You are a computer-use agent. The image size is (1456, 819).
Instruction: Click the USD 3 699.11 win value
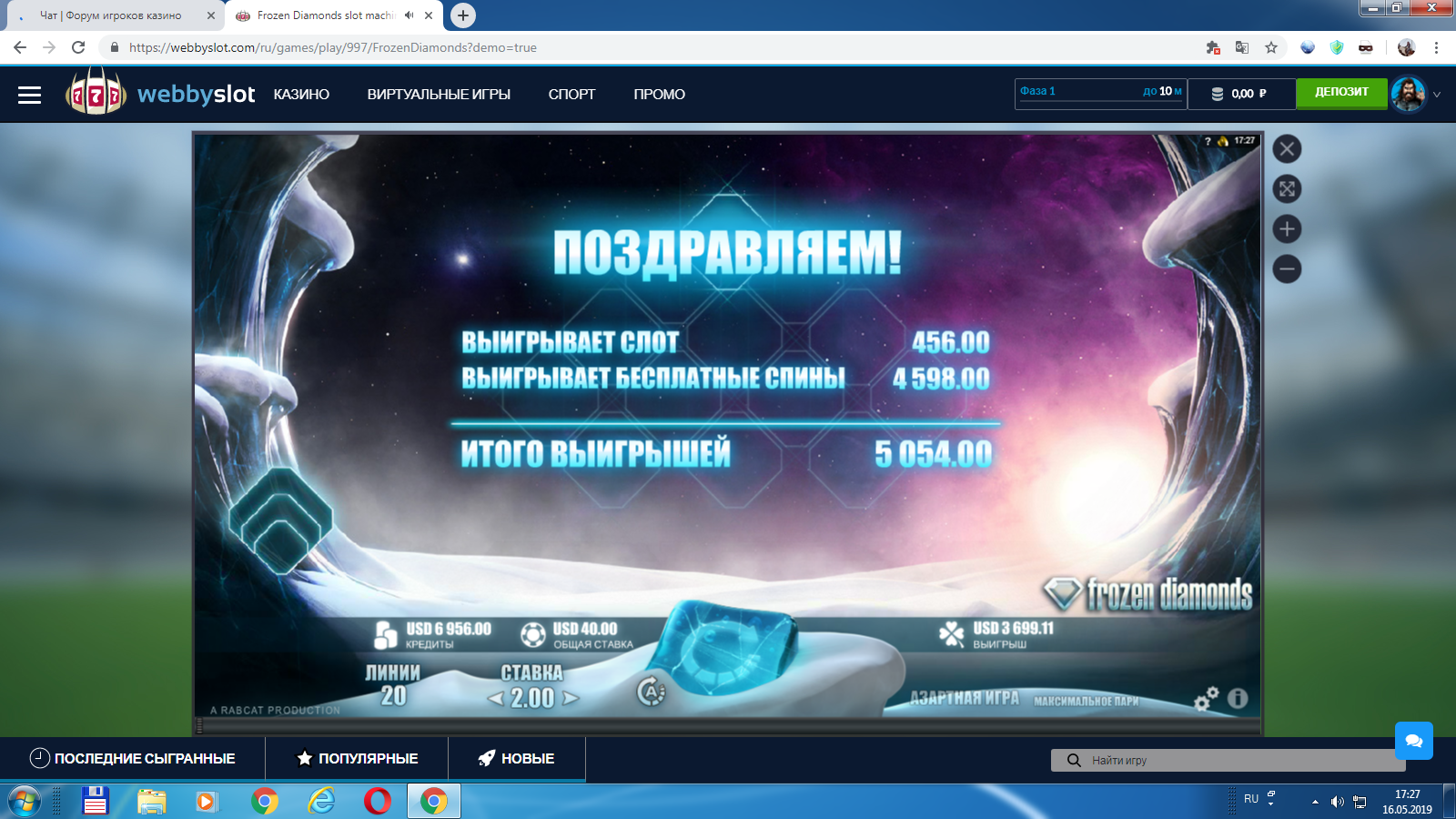tap(1014, 628)
